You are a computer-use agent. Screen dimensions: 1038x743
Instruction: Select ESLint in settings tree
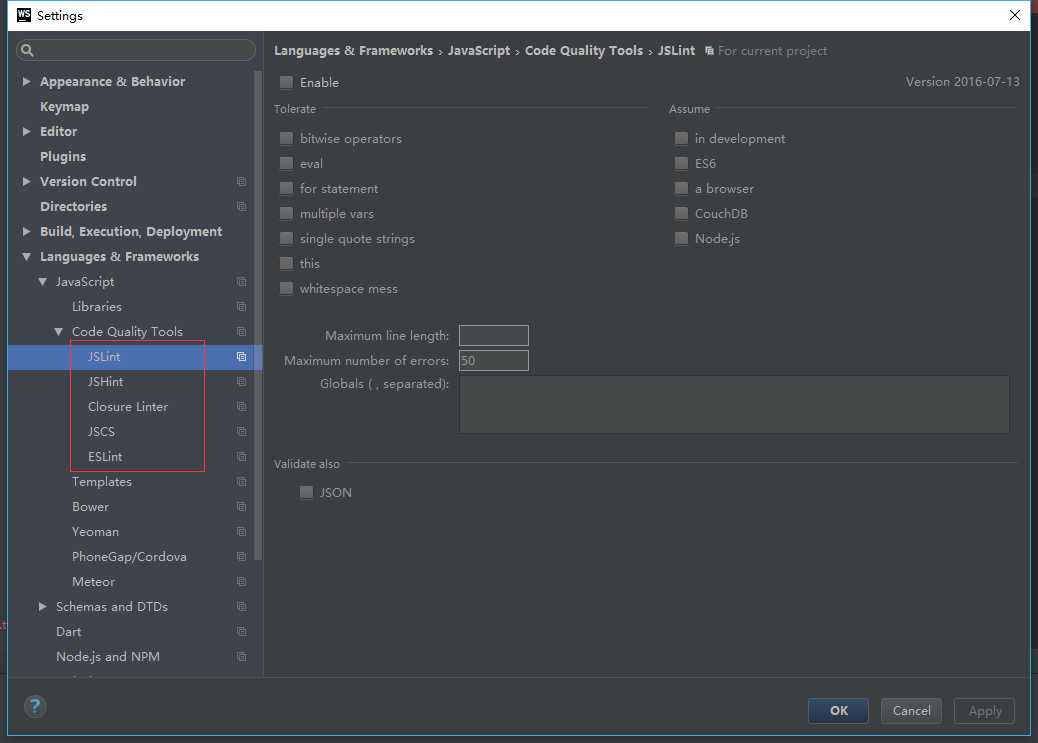(x=105, y=457)
